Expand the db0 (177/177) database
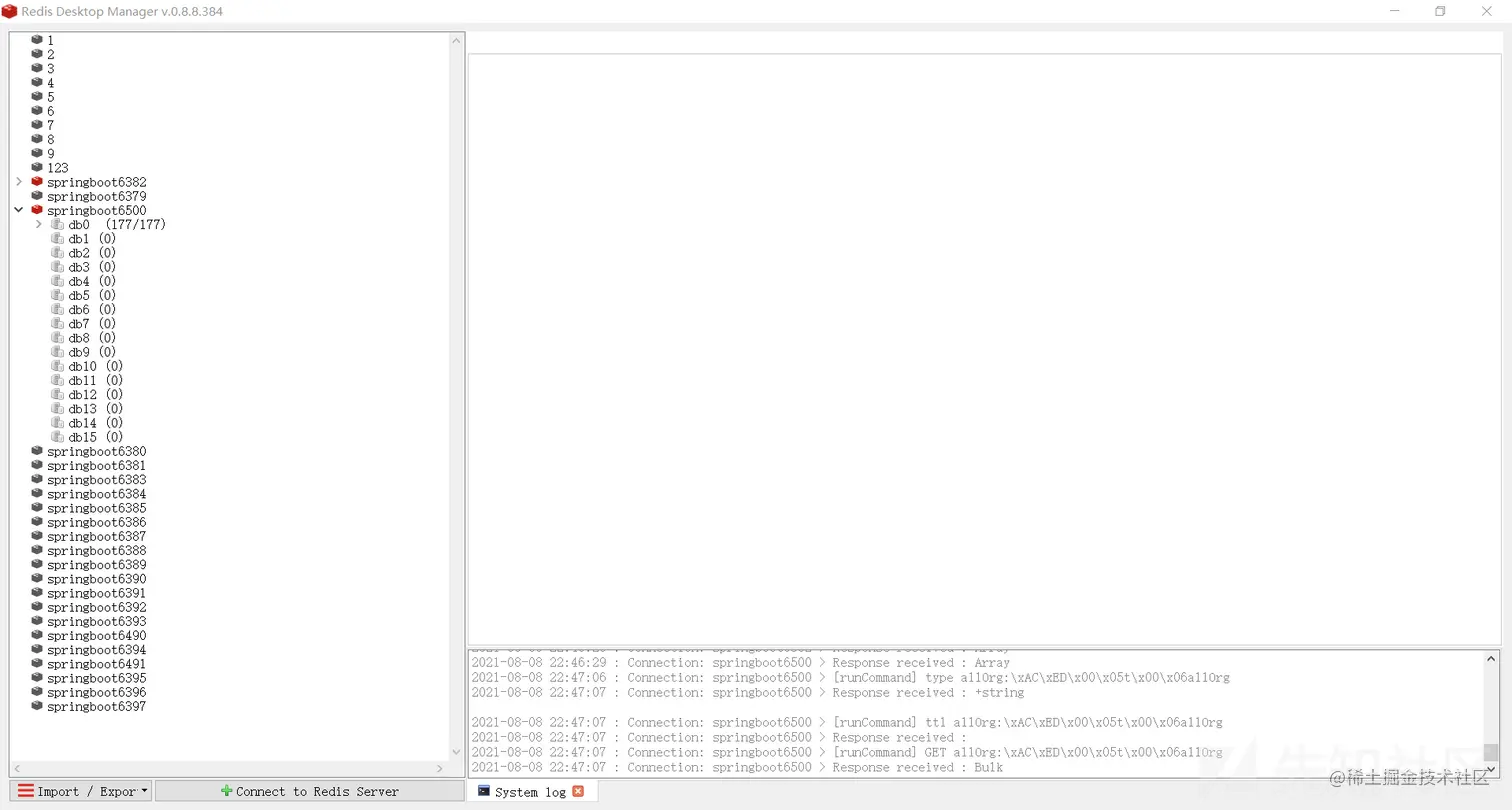Viewport: 1512px width, 810px height. pos(38,224)
